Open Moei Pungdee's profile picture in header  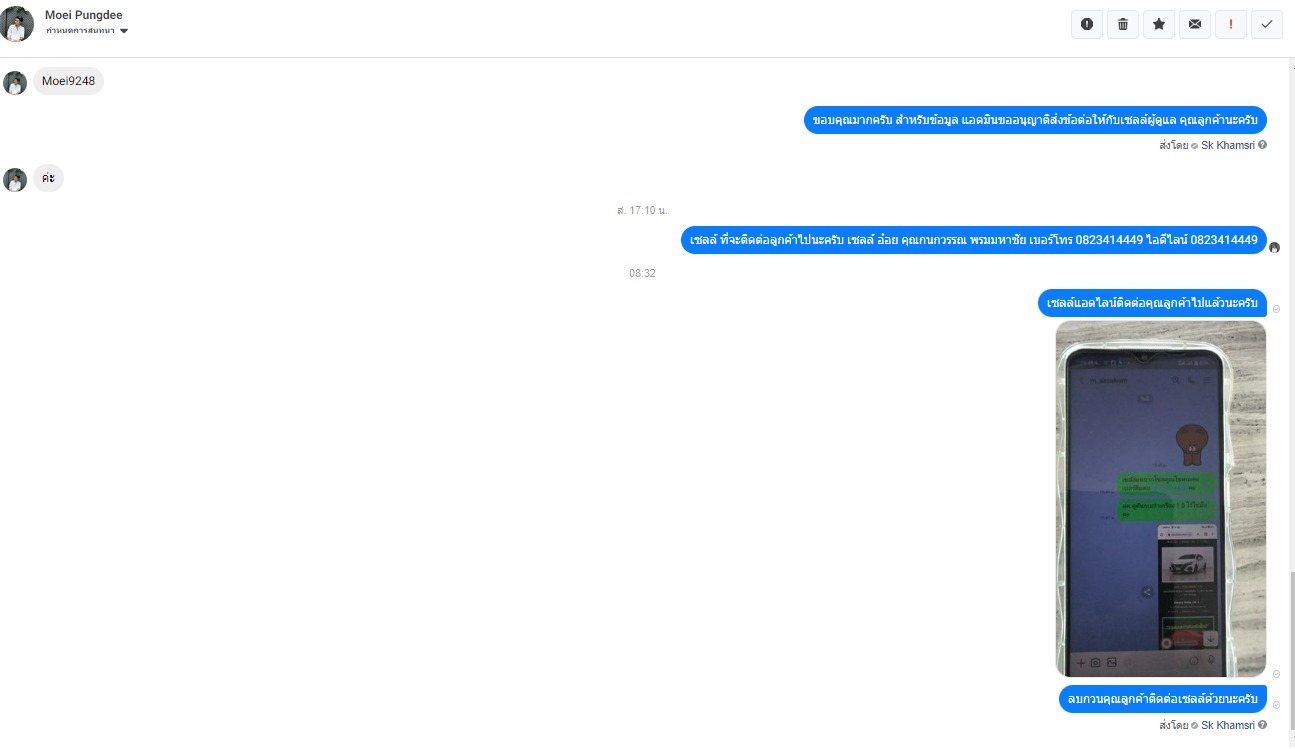[17, 24]
